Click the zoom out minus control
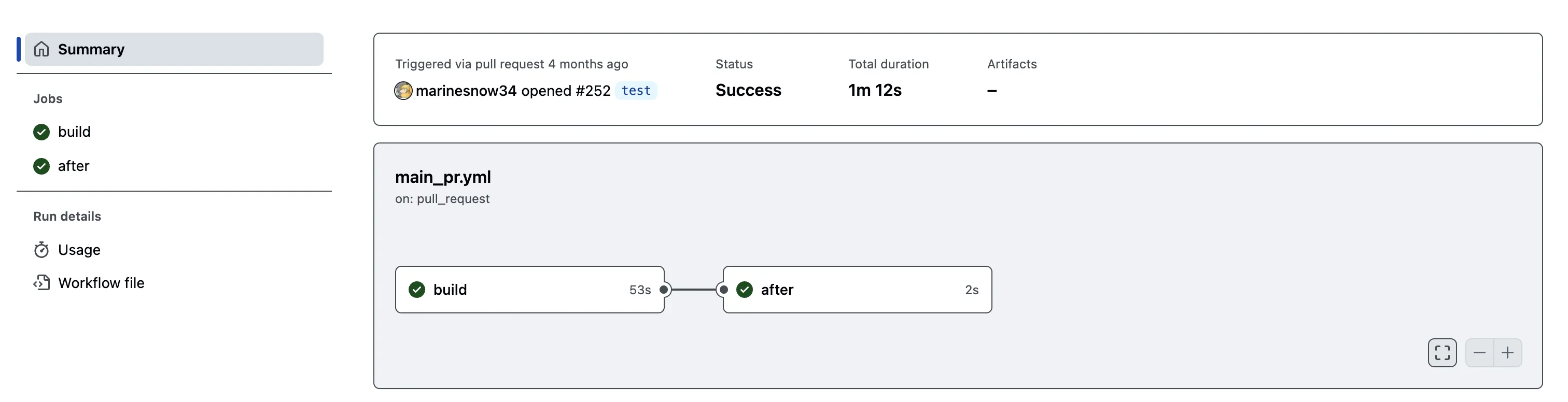This screenshot has width=1568, height=402. [x=1480, y=353]
